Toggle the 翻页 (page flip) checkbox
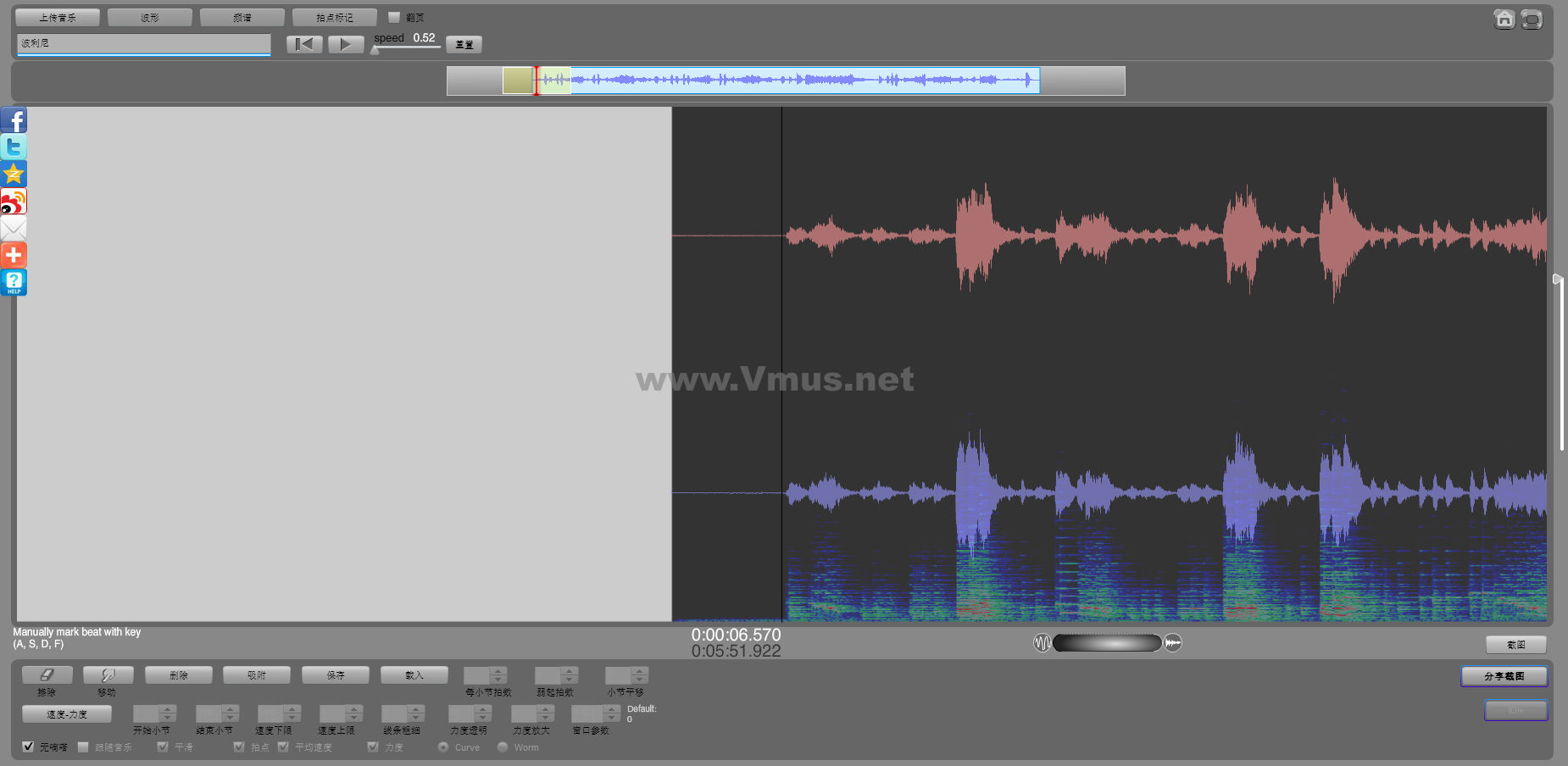Image resolution: width=1568 pixels, height=766 pixels. click(394, 17)
